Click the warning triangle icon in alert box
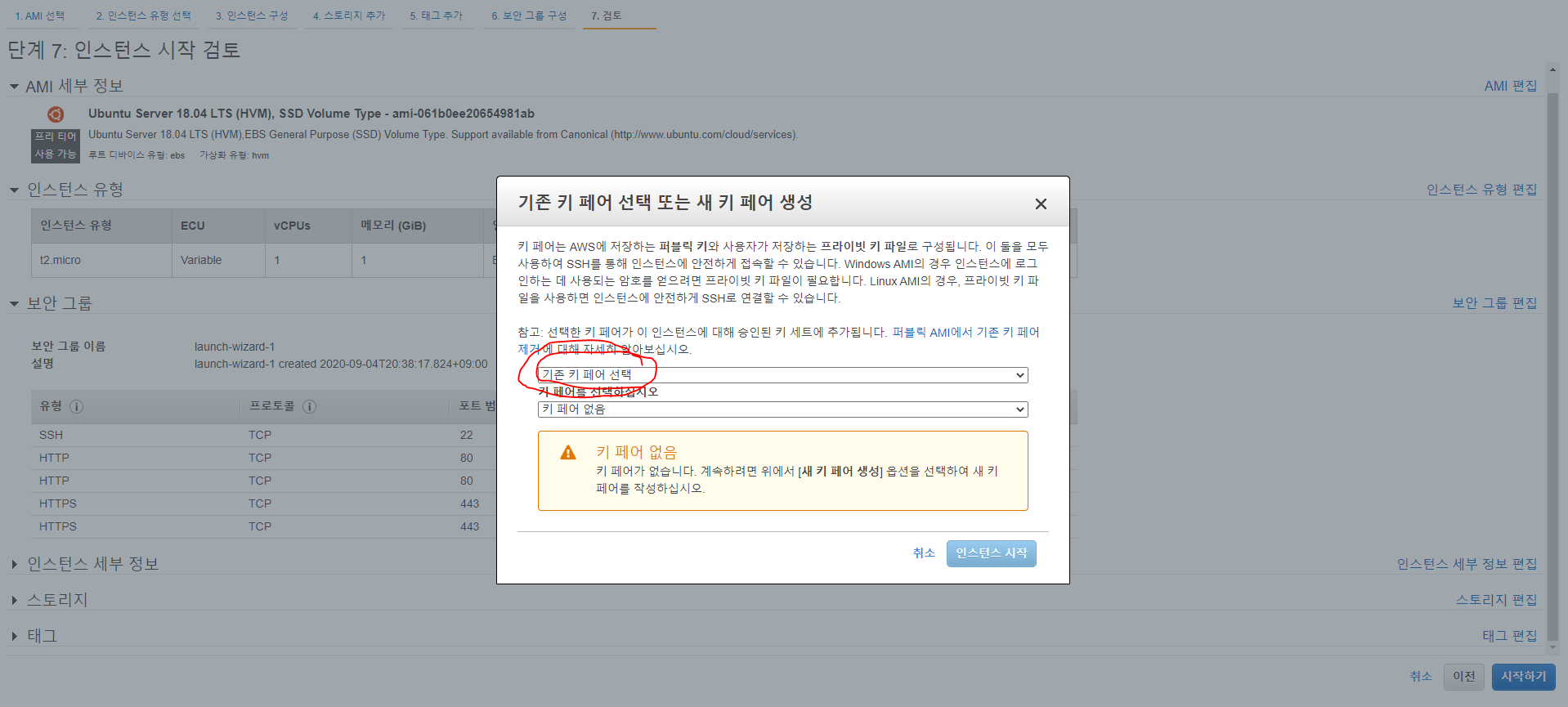 tap(568, 453)
